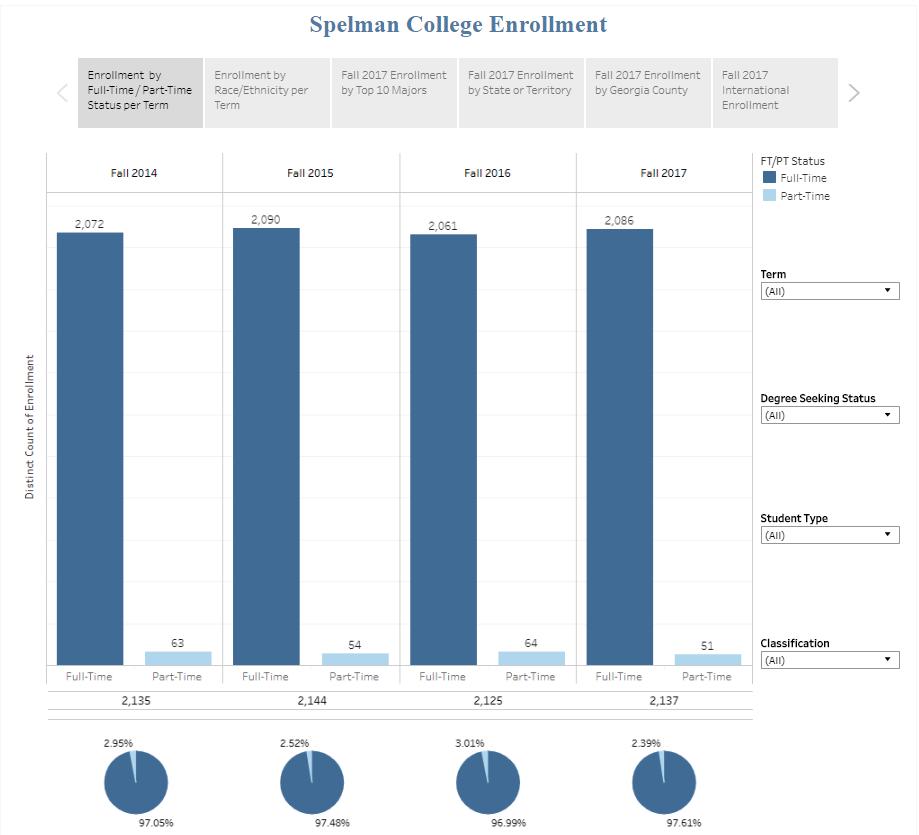Expand the Classification filter dropdown

(x=829, y=660)
